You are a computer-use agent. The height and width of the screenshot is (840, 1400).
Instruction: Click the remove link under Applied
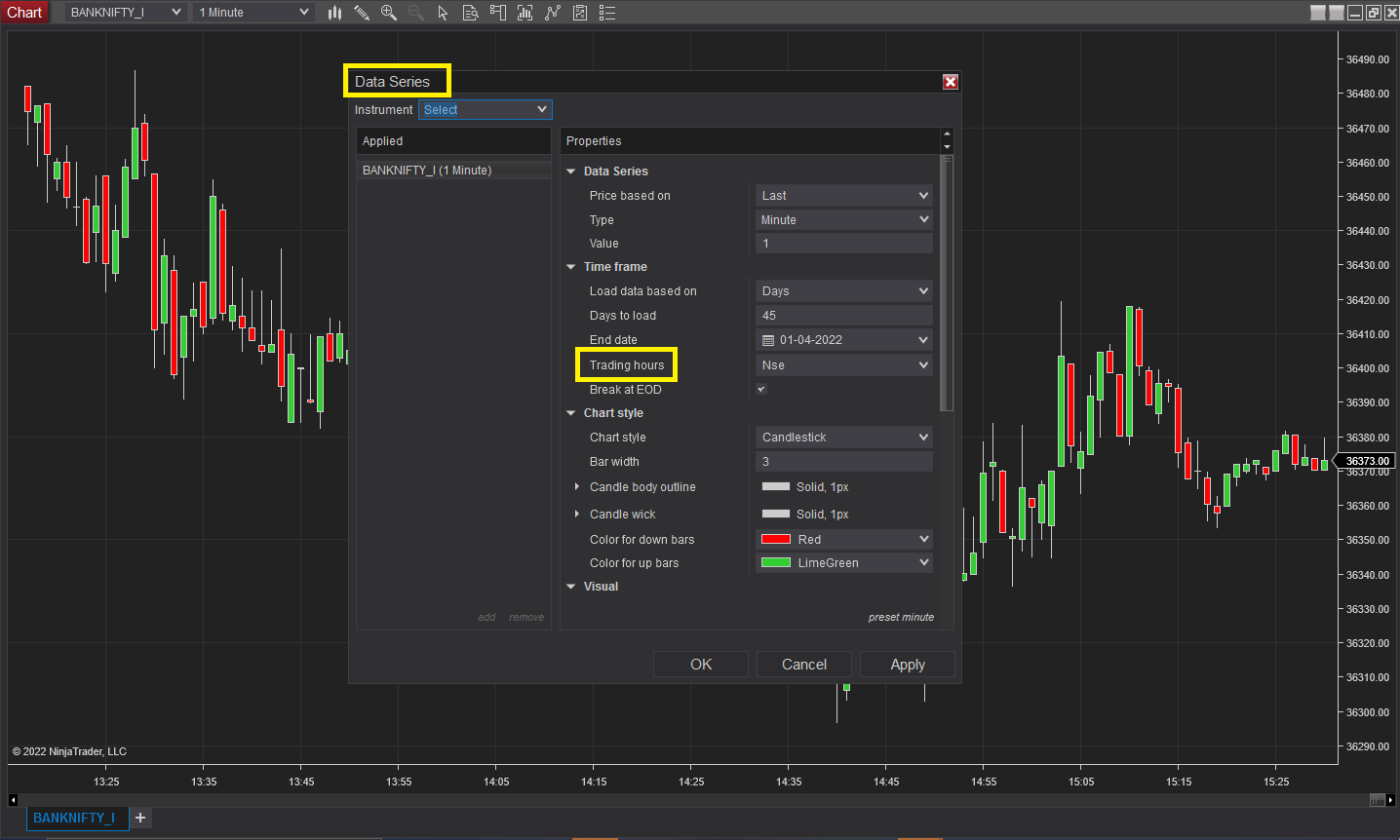[526, 617]
